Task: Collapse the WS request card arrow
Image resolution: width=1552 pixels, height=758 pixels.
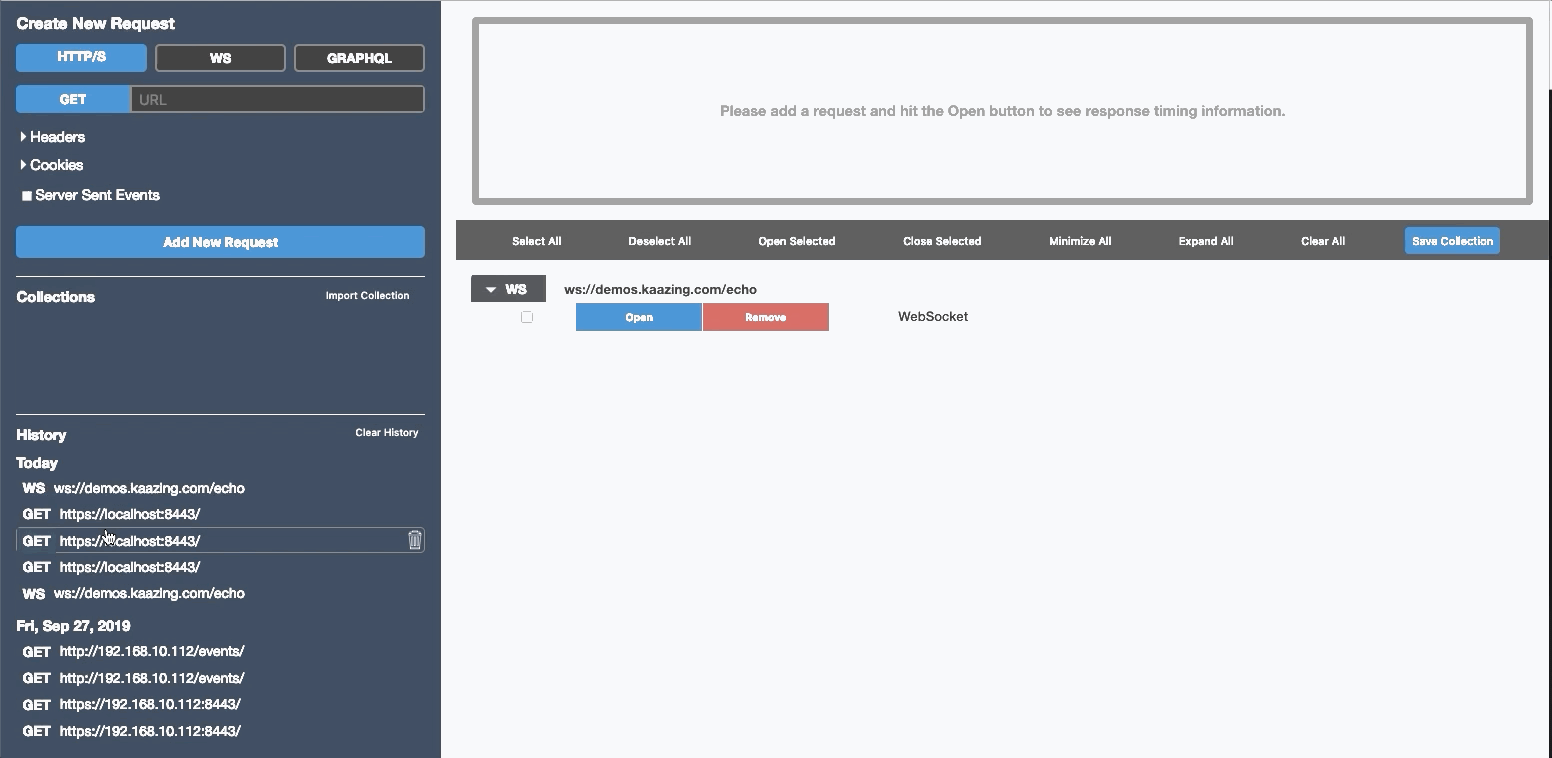Action: pos(491,290)
